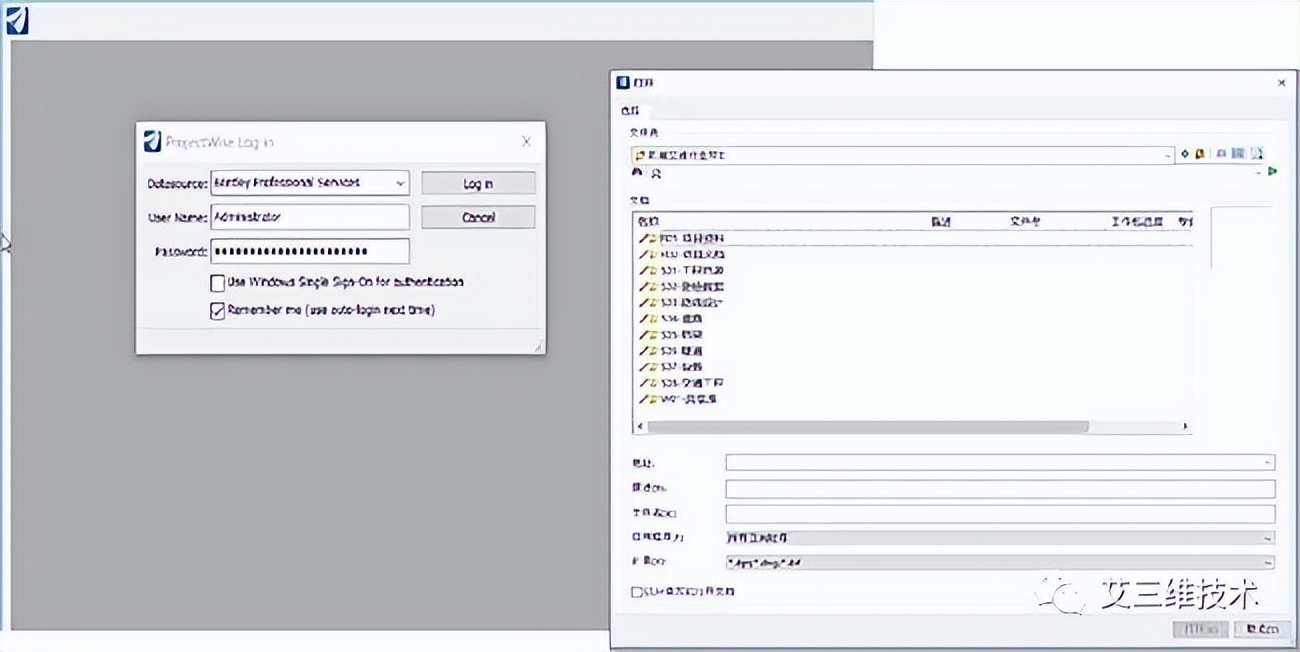Click the grid view icon in the folder toolbar

[1238, 154]
